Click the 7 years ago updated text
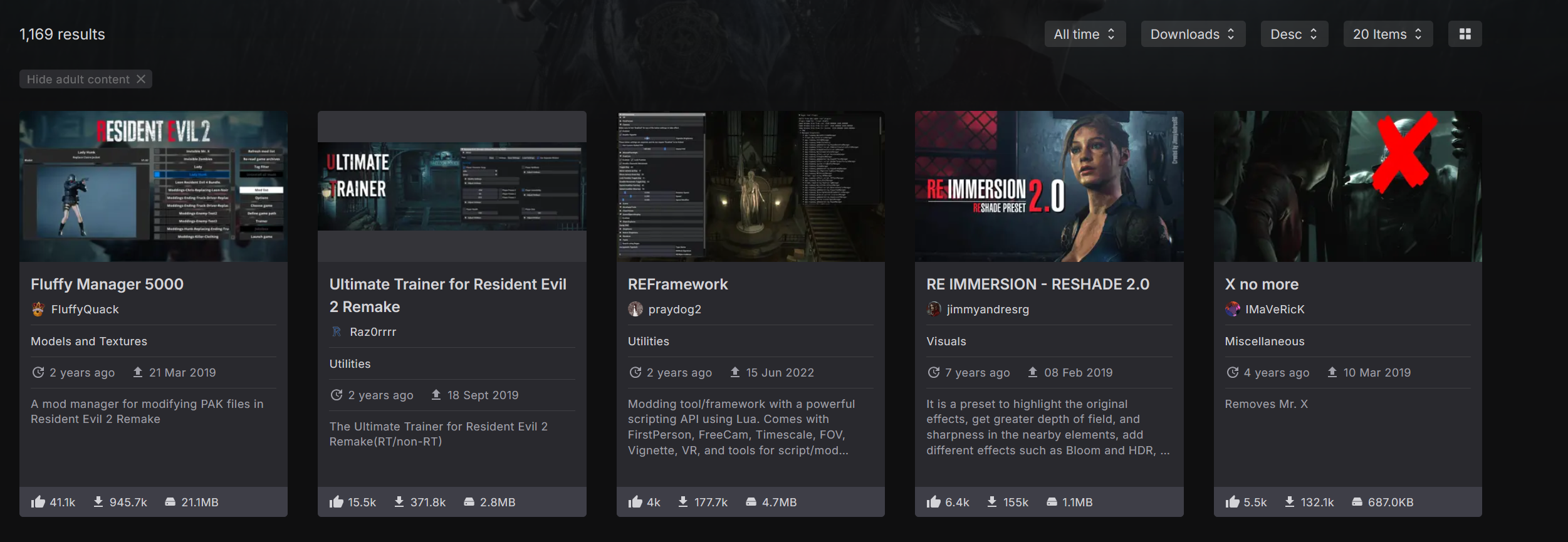Screen dimensions: 1568x542 (977, 373)
